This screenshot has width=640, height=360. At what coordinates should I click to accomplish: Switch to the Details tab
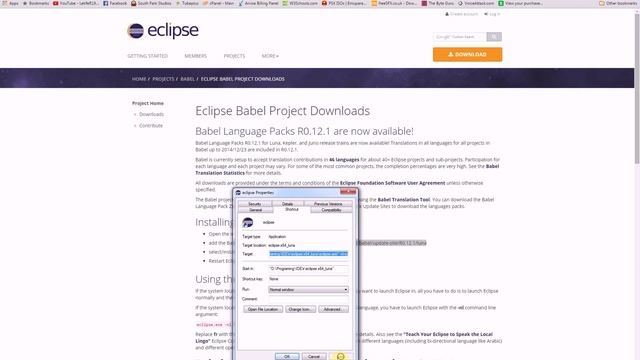pos(288,204)
